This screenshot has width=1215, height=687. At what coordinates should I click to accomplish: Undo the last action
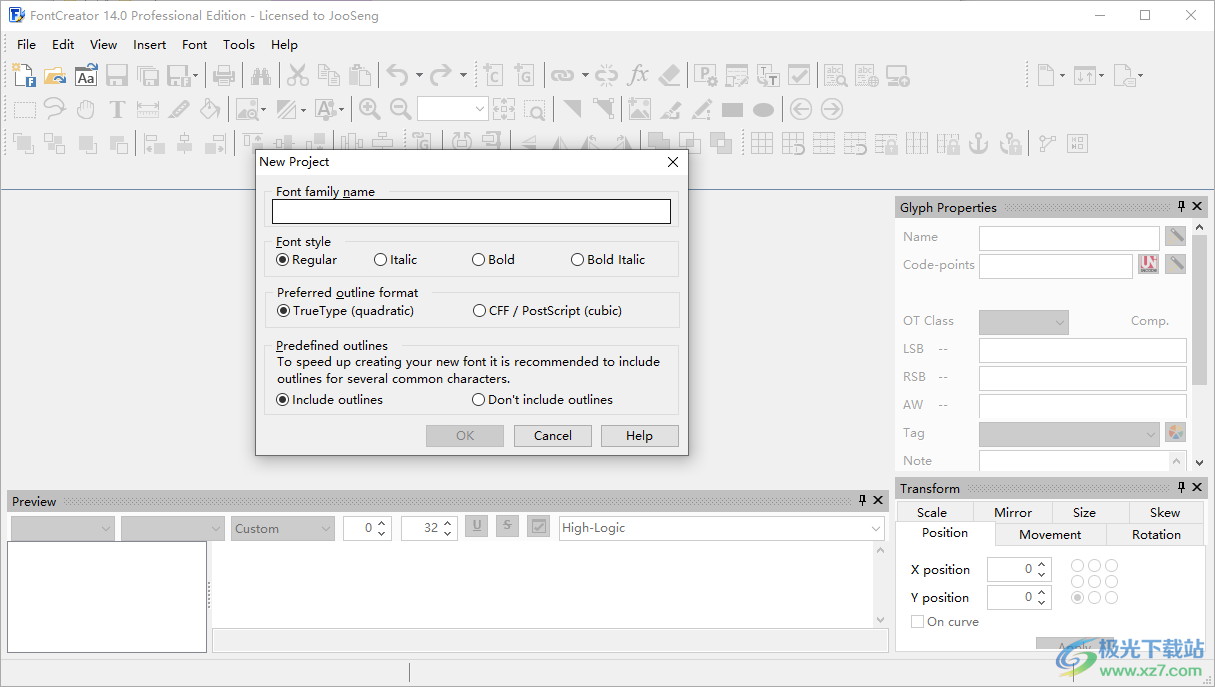[399, 75]
